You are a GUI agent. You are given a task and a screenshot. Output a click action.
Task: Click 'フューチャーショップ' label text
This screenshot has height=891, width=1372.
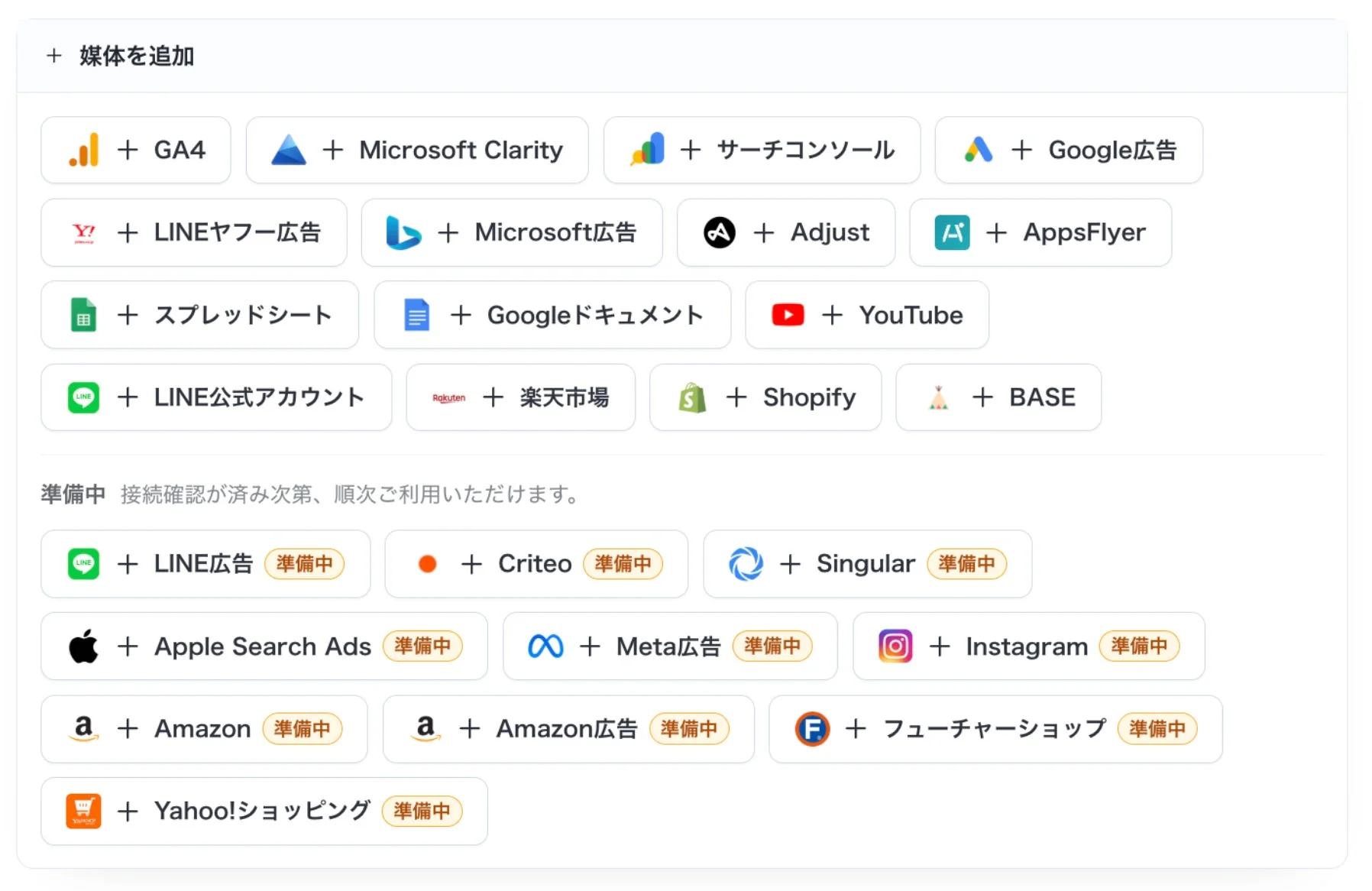pos(995,729)
